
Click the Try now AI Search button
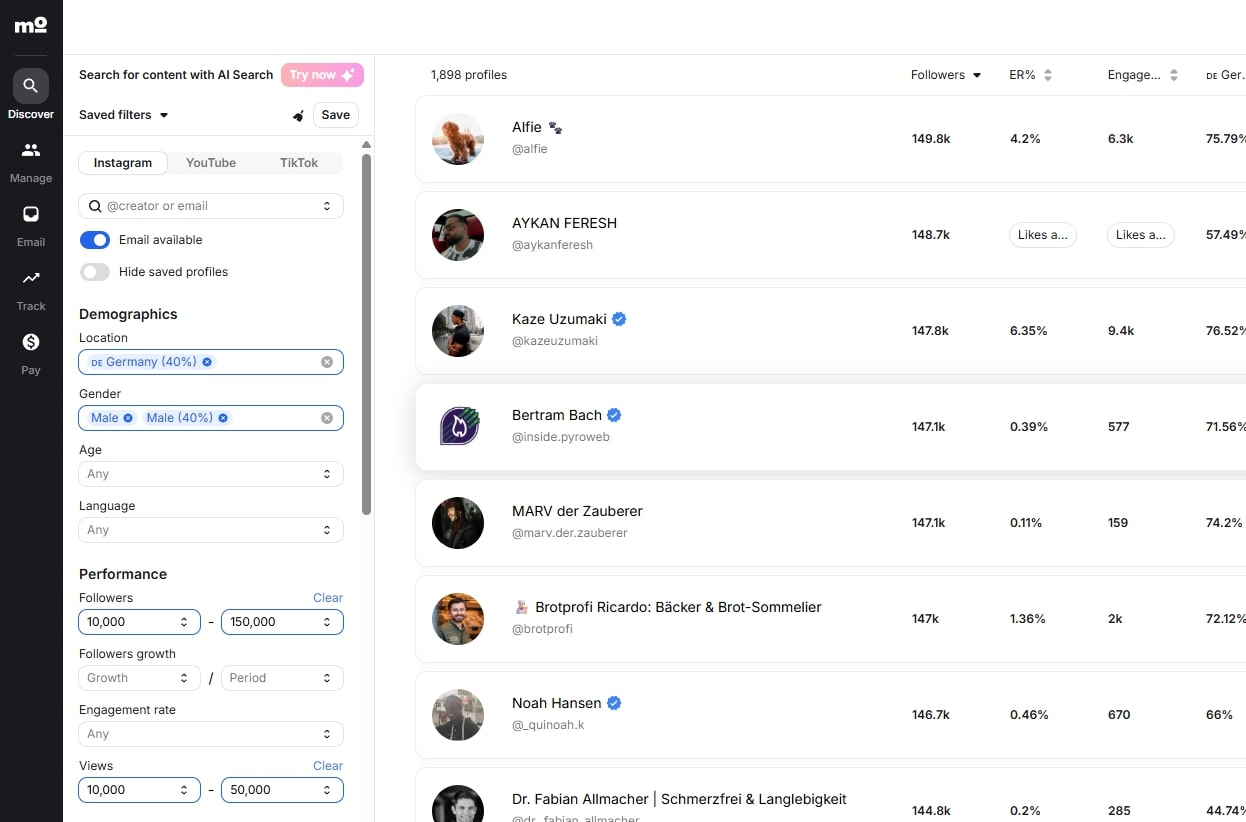(321, 75)
